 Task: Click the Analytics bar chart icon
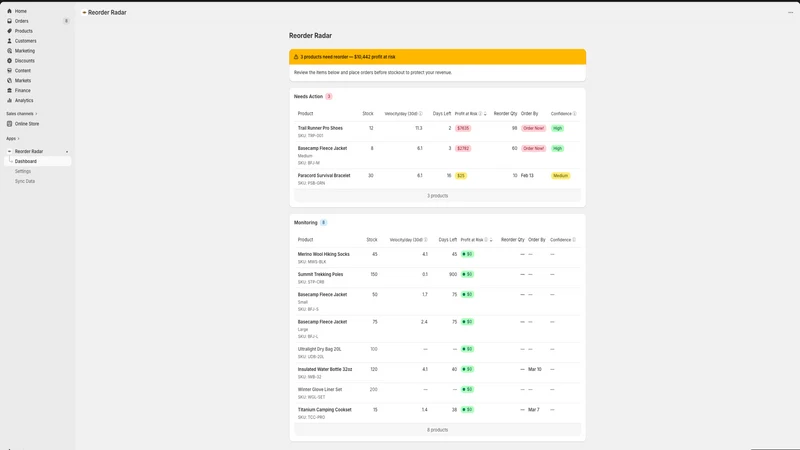pos(9,100)
